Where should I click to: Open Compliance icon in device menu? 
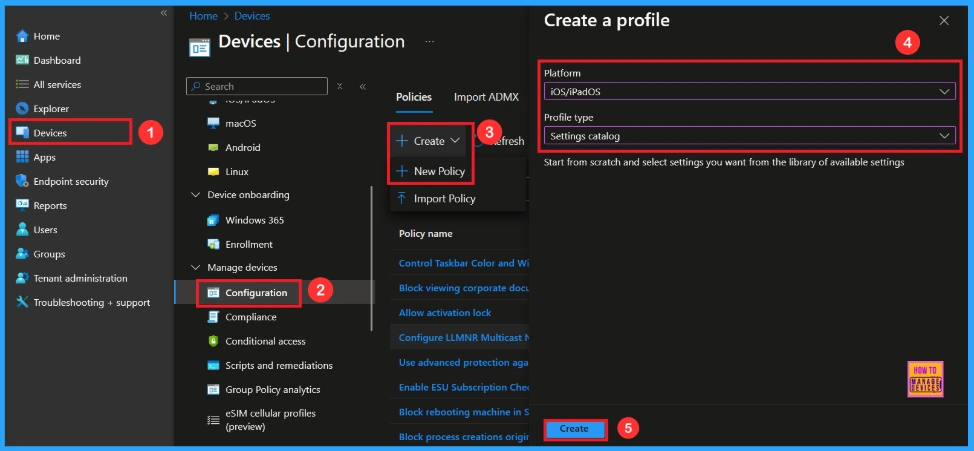(213, 317)
